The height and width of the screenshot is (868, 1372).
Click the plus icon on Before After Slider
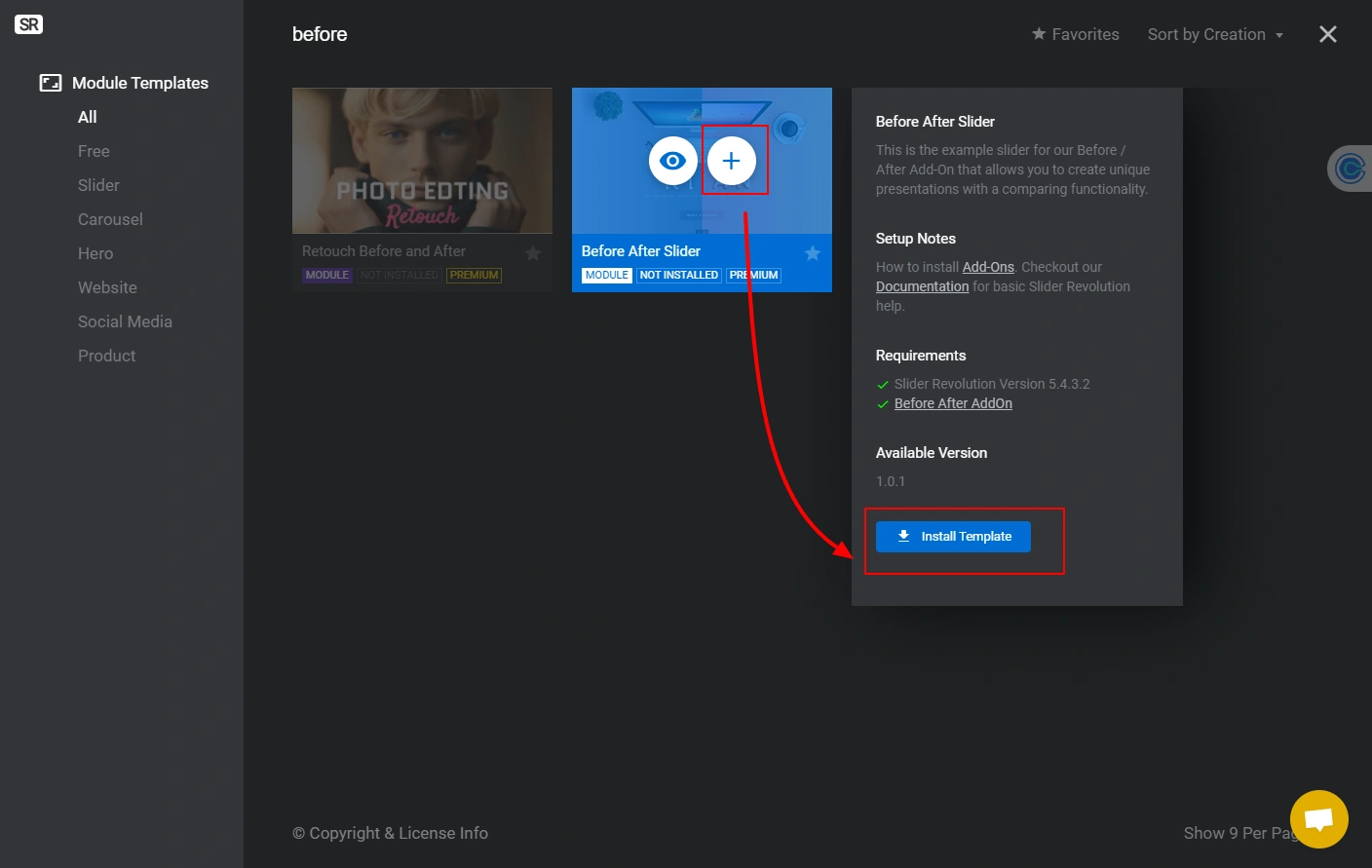[x=732, y=161]
